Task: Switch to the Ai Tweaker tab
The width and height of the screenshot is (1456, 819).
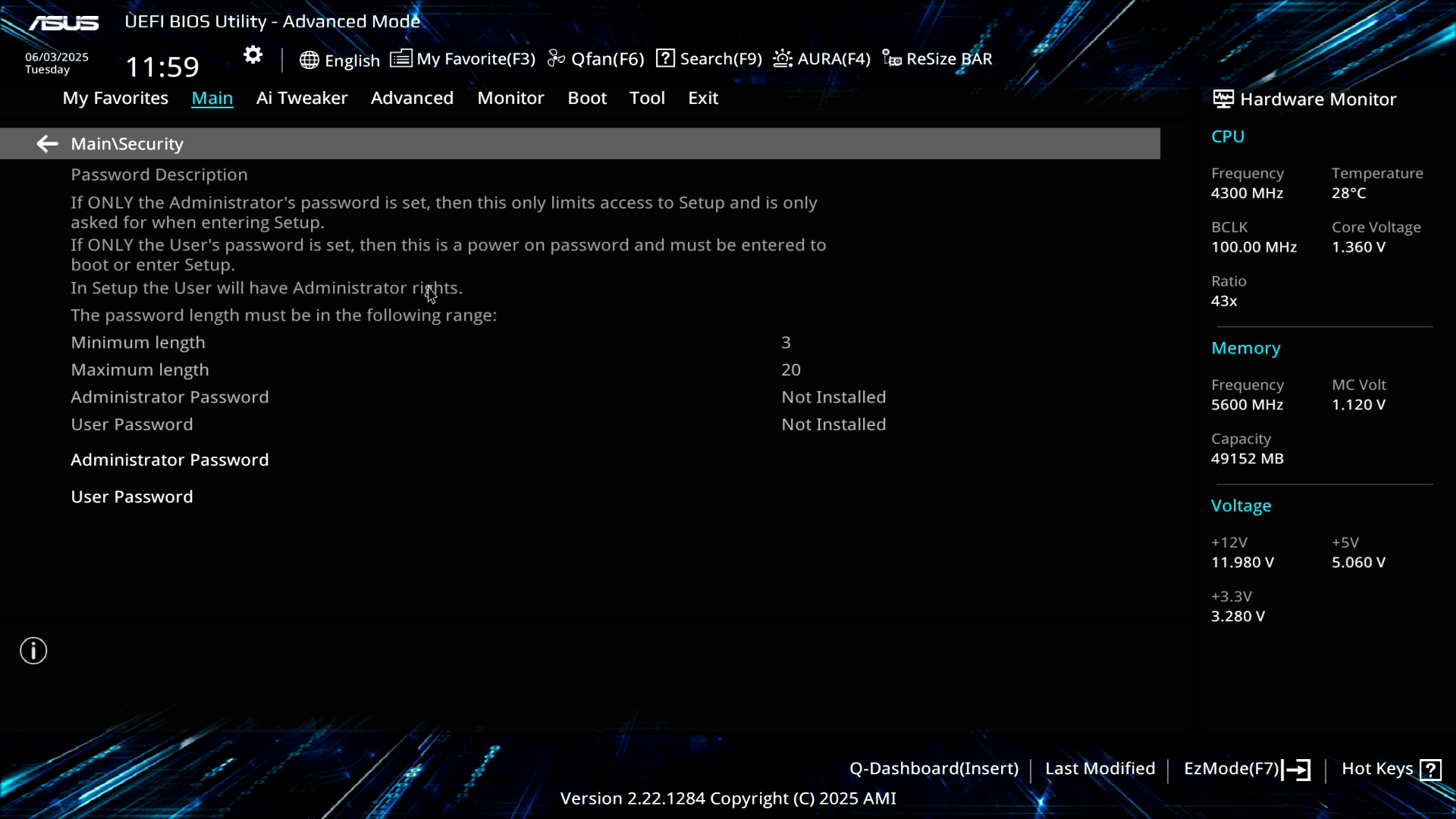Action: pyautogui.click(x=302, y=98)
